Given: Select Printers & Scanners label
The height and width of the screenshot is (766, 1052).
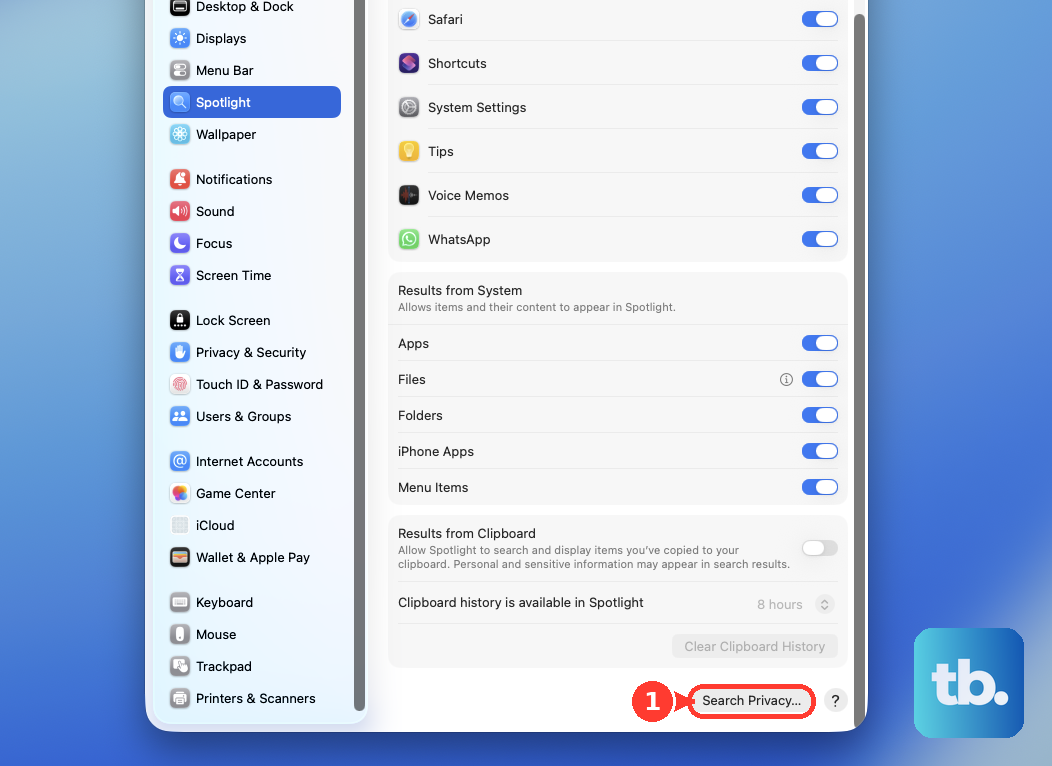Looking at the screenshot, I should (256, 698).
